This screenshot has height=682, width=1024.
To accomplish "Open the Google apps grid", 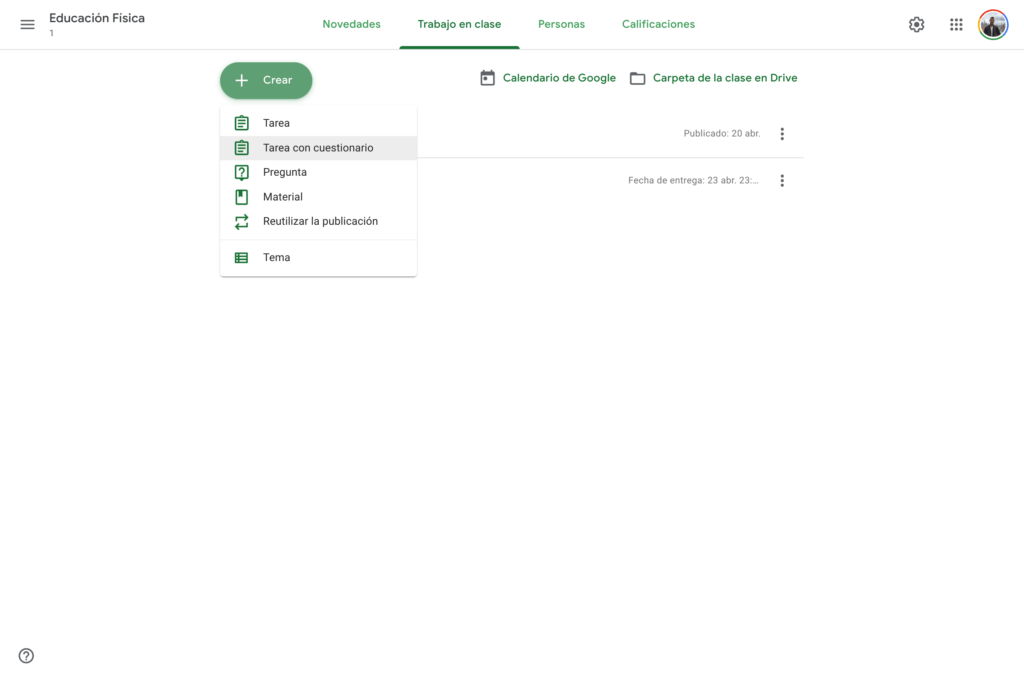I will pyautogui.click(x=956, y=24).
